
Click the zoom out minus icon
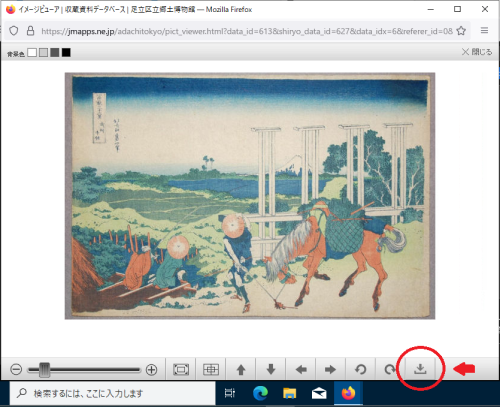click(16, 369)
